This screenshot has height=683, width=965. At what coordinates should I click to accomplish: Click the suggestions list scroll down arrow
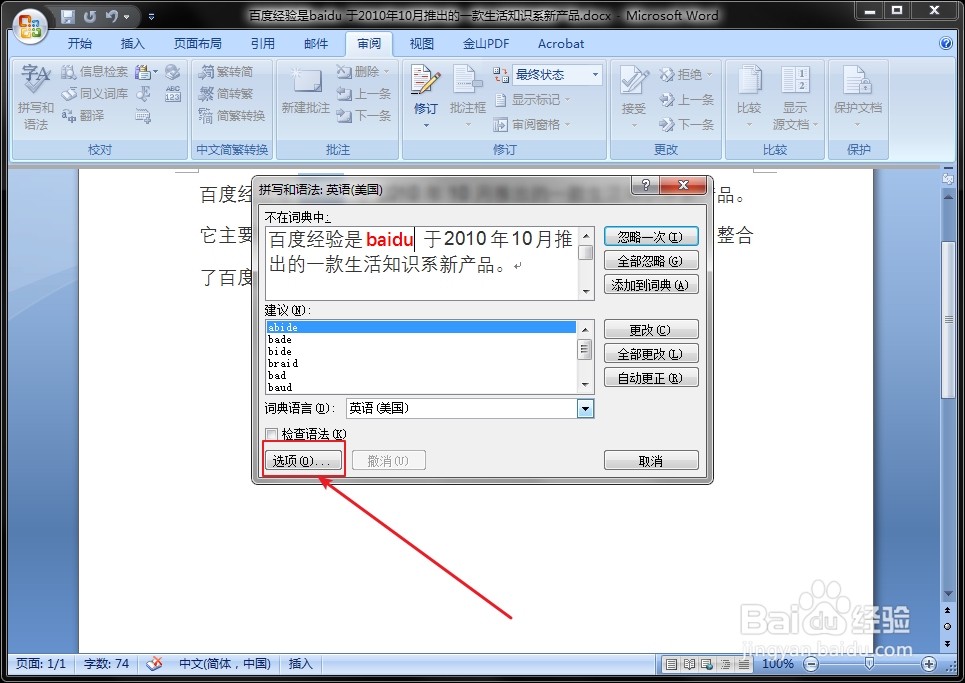click(x=585, y=385)
